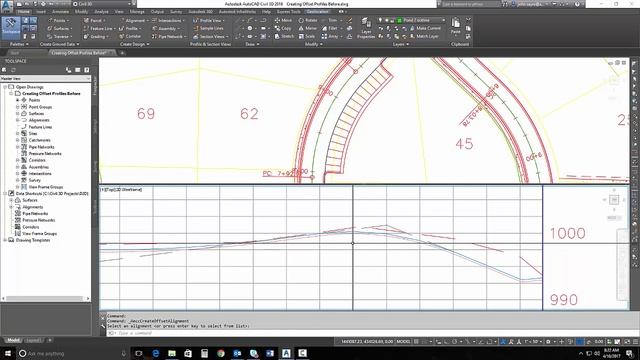
Task: Select the Insert ribbon tab
Action: [x=41, y=12]
